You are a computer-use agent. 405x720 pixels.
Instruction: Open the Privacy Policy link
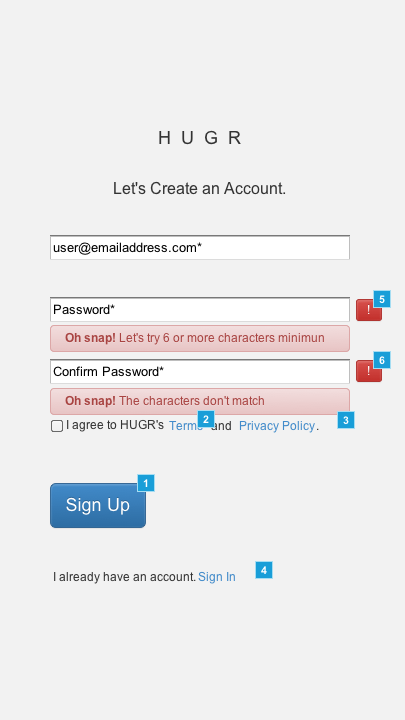click(277, 426)
